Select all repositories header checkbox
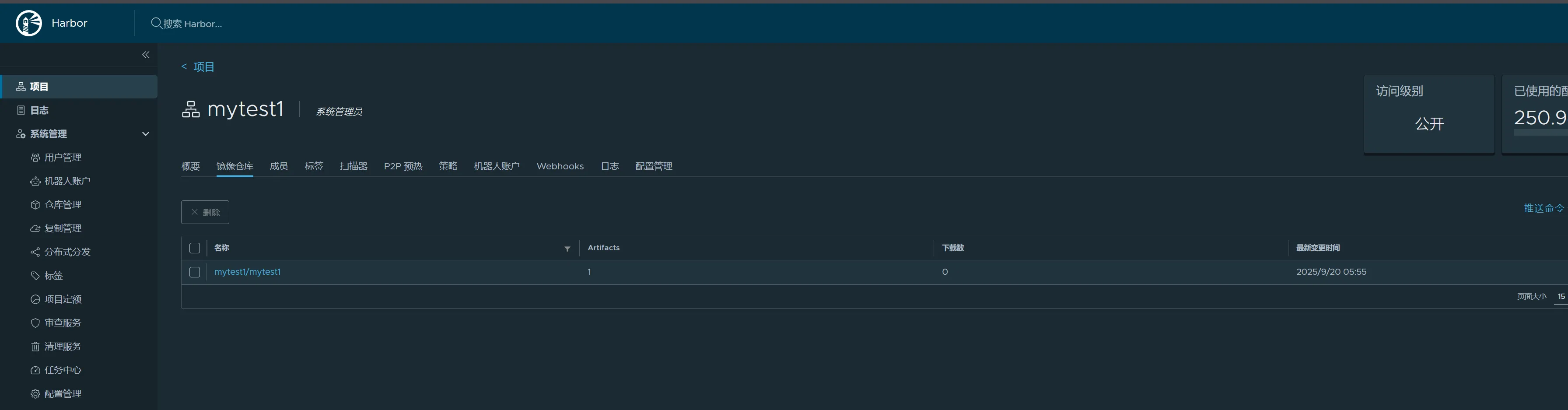This screenshot has width=1568, height=410. click(x=195, y=248)
